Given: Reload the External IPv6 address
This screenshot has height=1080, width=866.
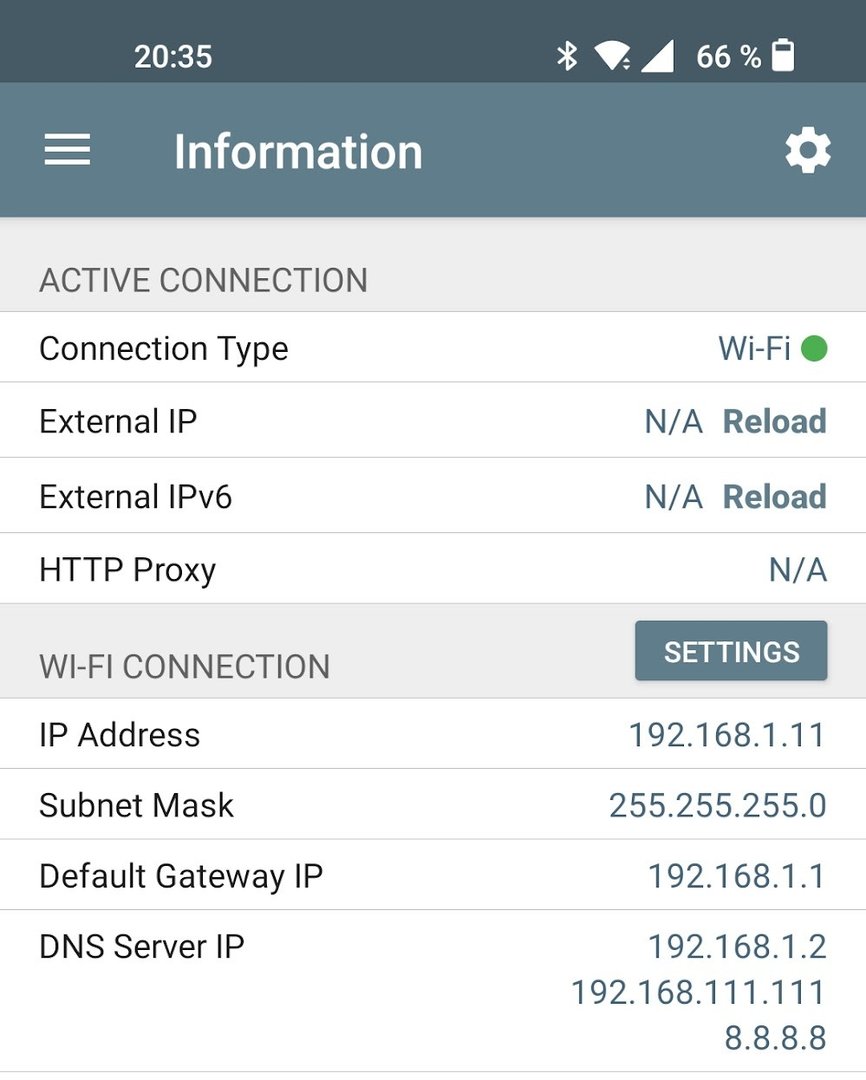Looking at the screenshot, I should tap(774, 497).
